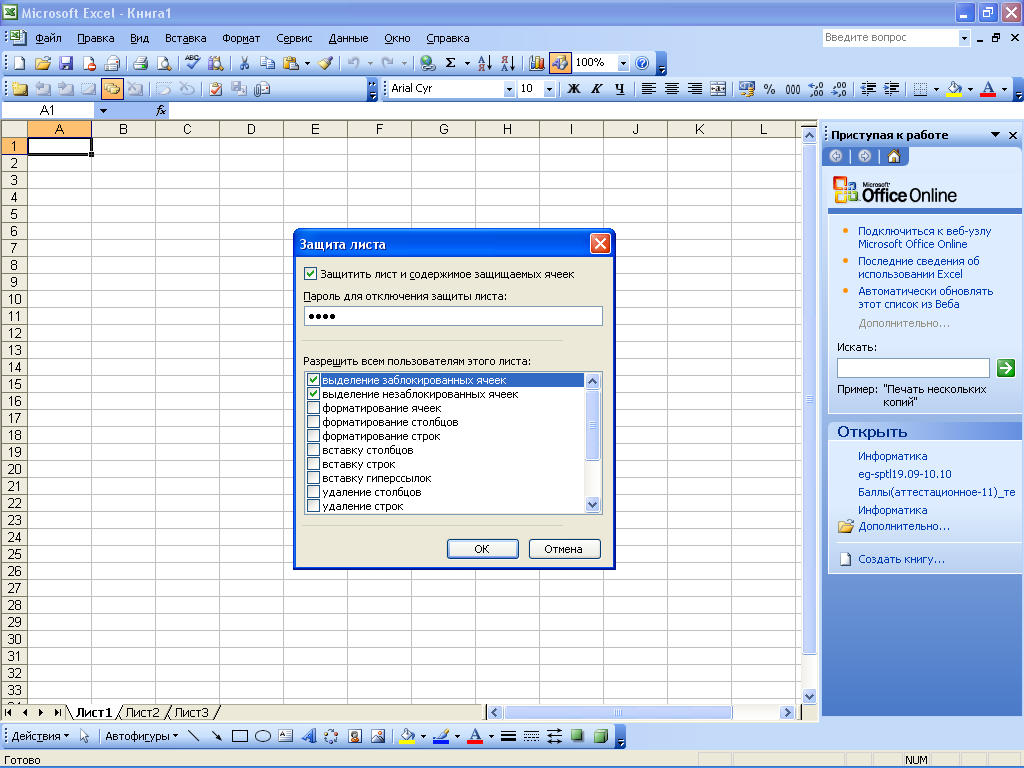Create a new blank workbook from toolbar
1024x768 pixels.
pyautogui.click(x=20, y=63)
